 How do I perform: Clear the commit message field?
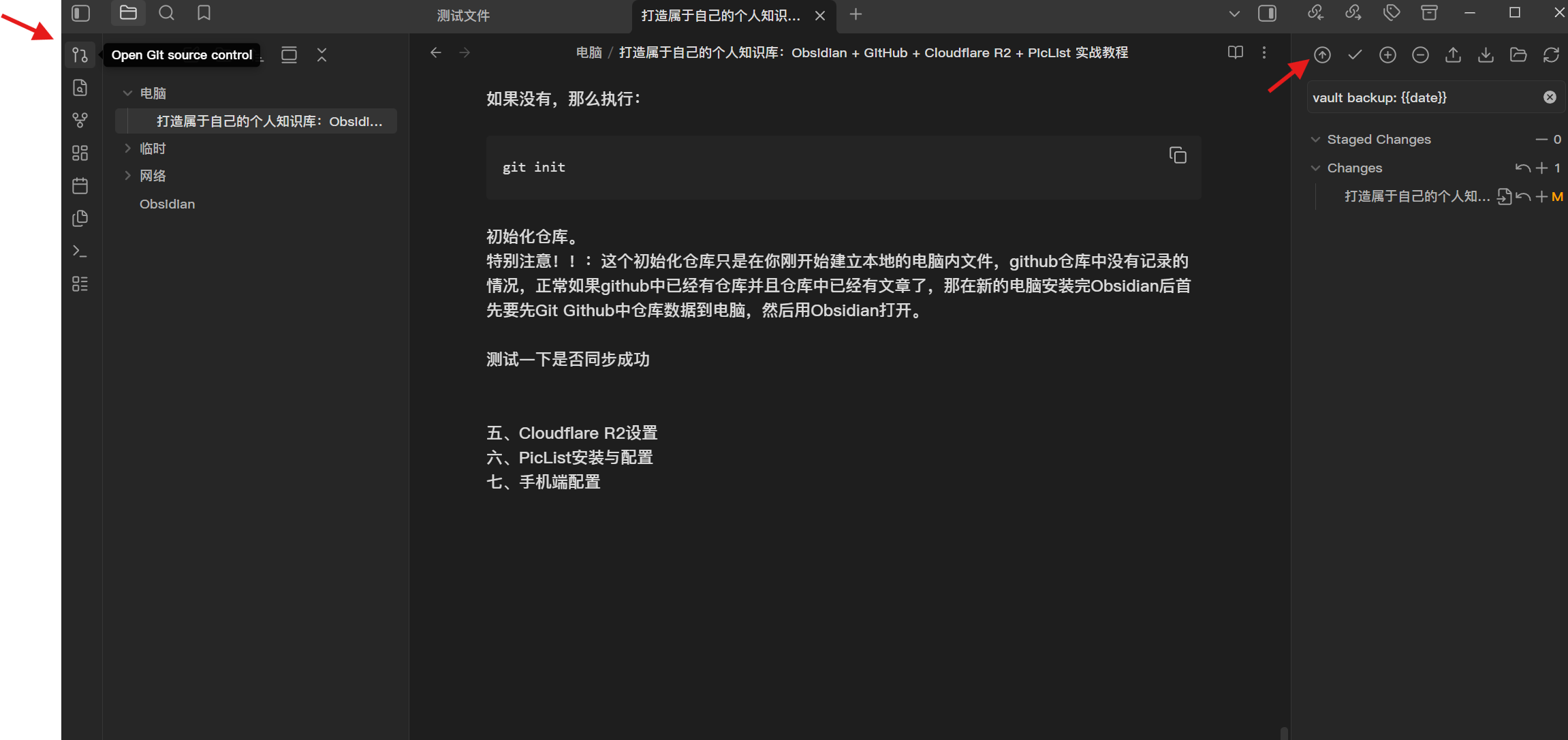point(1550,97)
